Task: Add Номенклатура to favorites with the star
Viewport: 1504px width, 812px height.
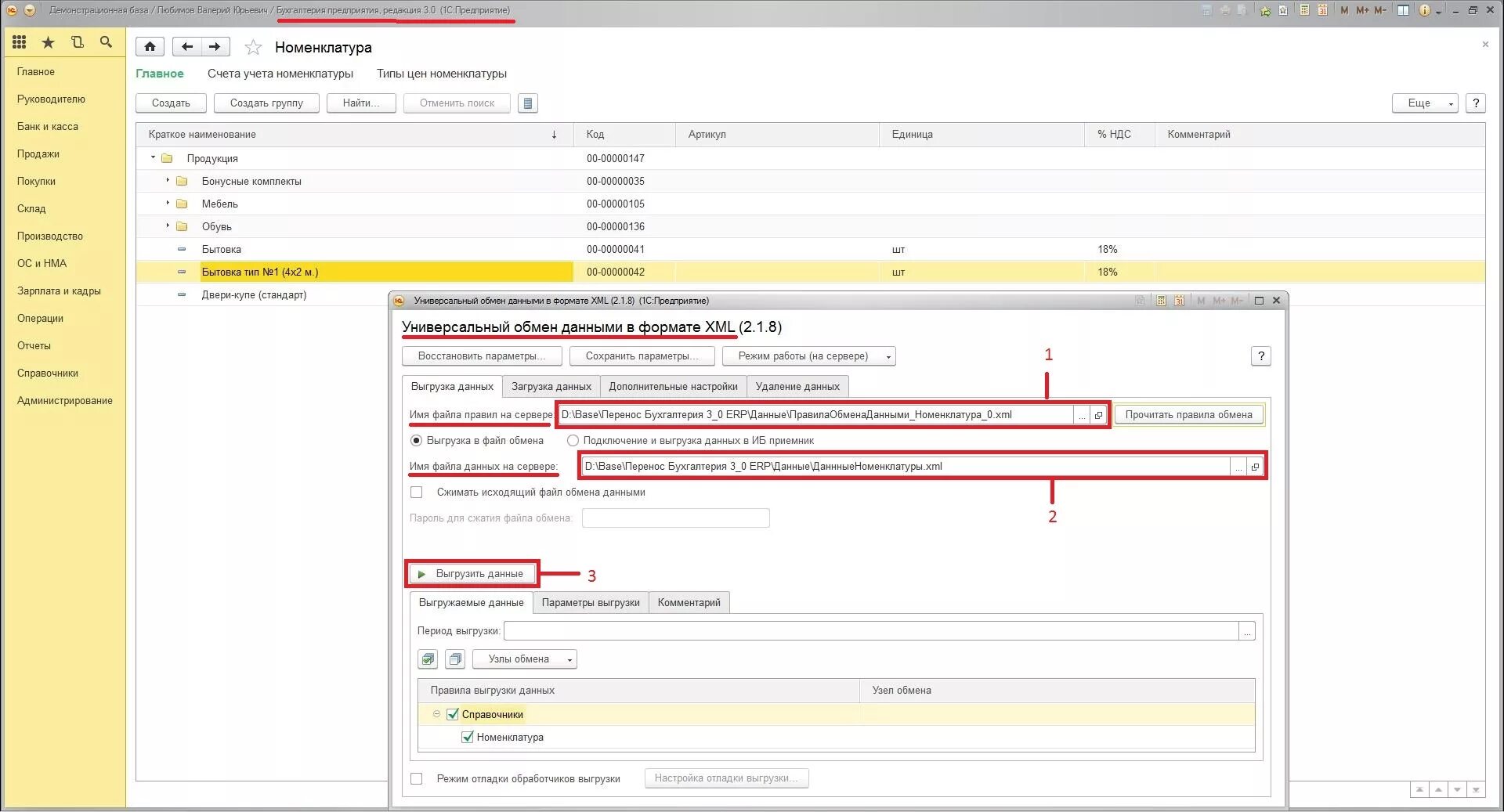Action: click(253, 48)
